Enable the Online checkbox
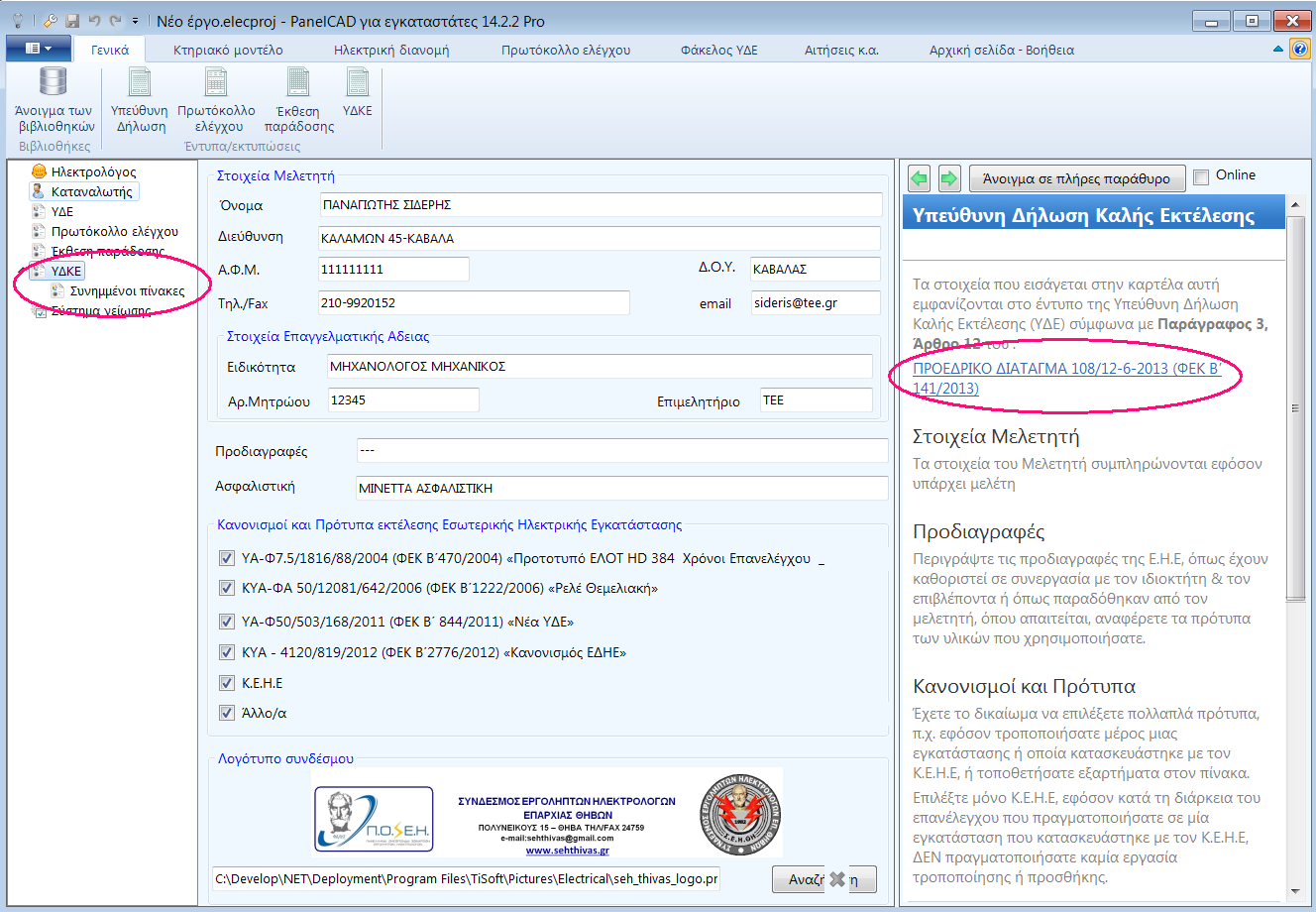The width and height of the screenshot is (1316, 912). pos(1202,176)
